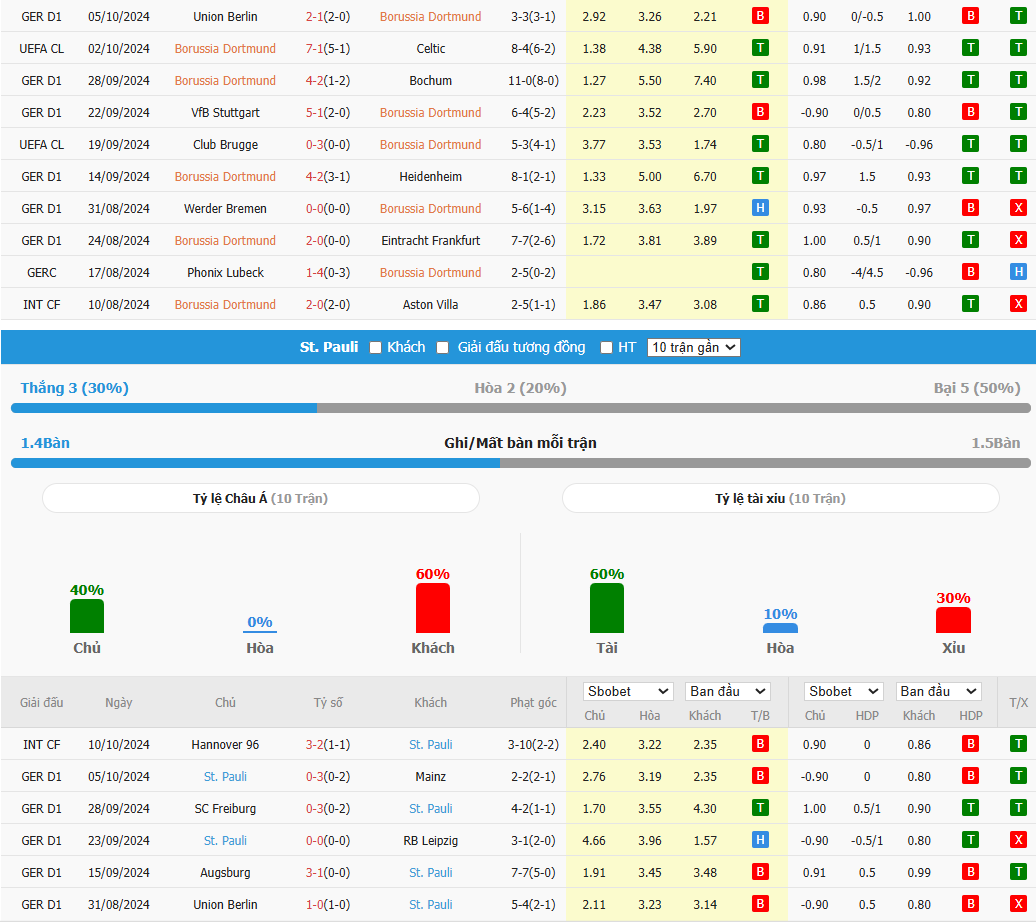
Task: Click green T badge in RB Leipzig row
Action: [x=971, y=841]
